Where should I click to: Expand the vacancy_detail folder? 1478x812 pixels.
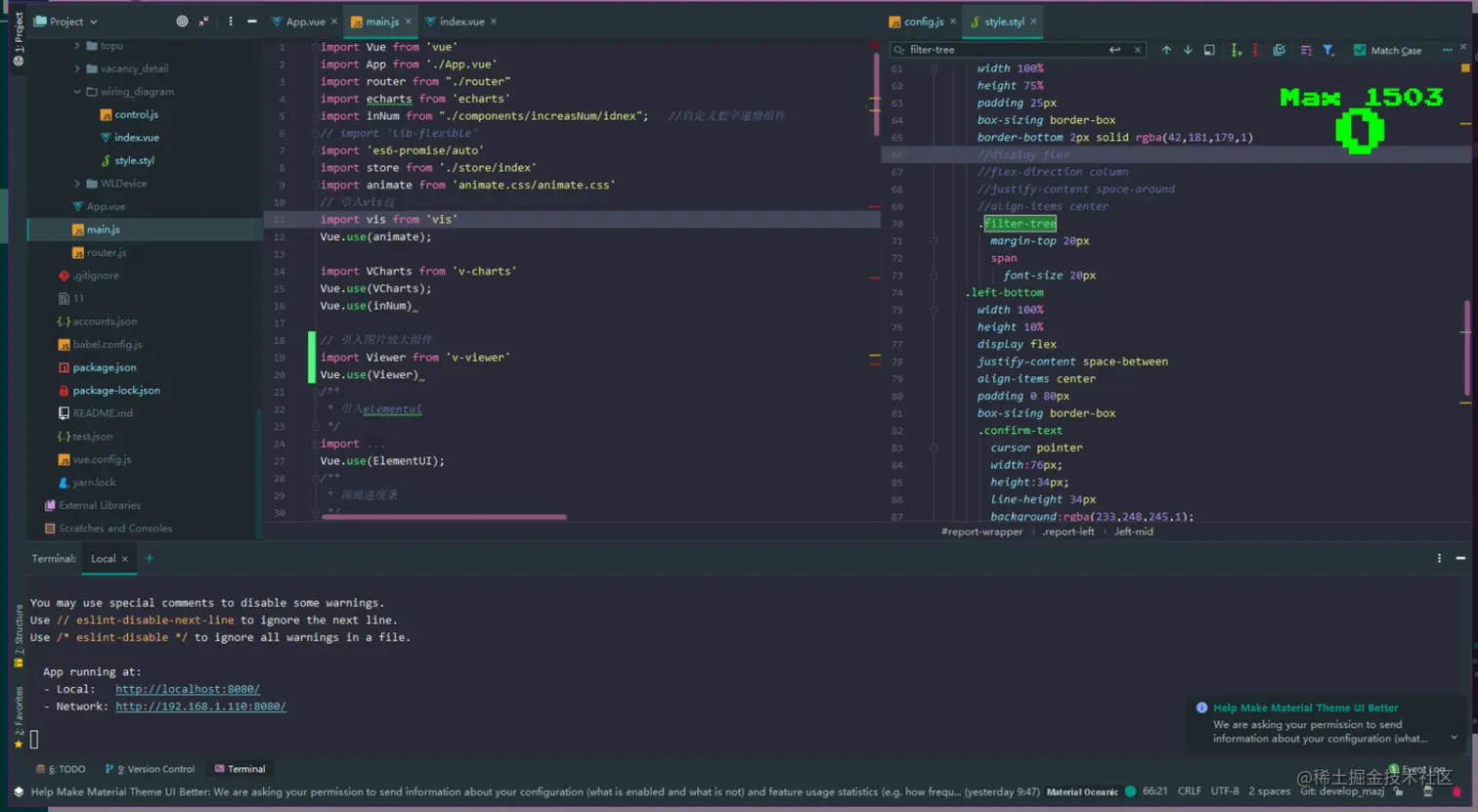(x=77, y=68)
